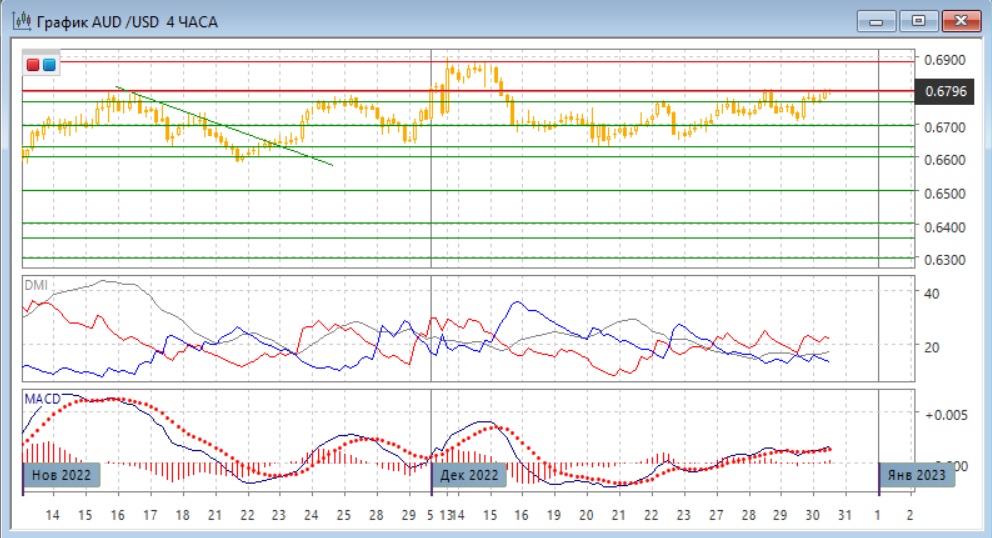This screenshot has width=992, height=538.
Task: Click the DMI indicator label
Action: [x=35, y=285]
